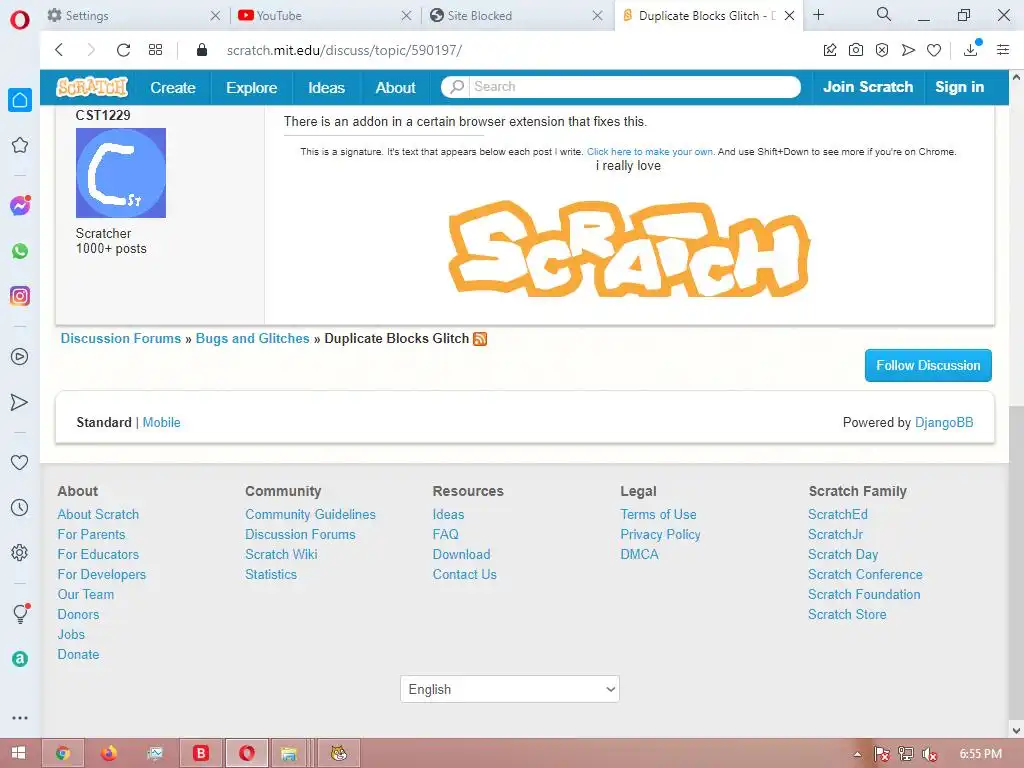The width and height of the screenshot is (1024, 768).
Task: Click the padlock site info icon
Action: pyautogui.click(x=202, y=50)
